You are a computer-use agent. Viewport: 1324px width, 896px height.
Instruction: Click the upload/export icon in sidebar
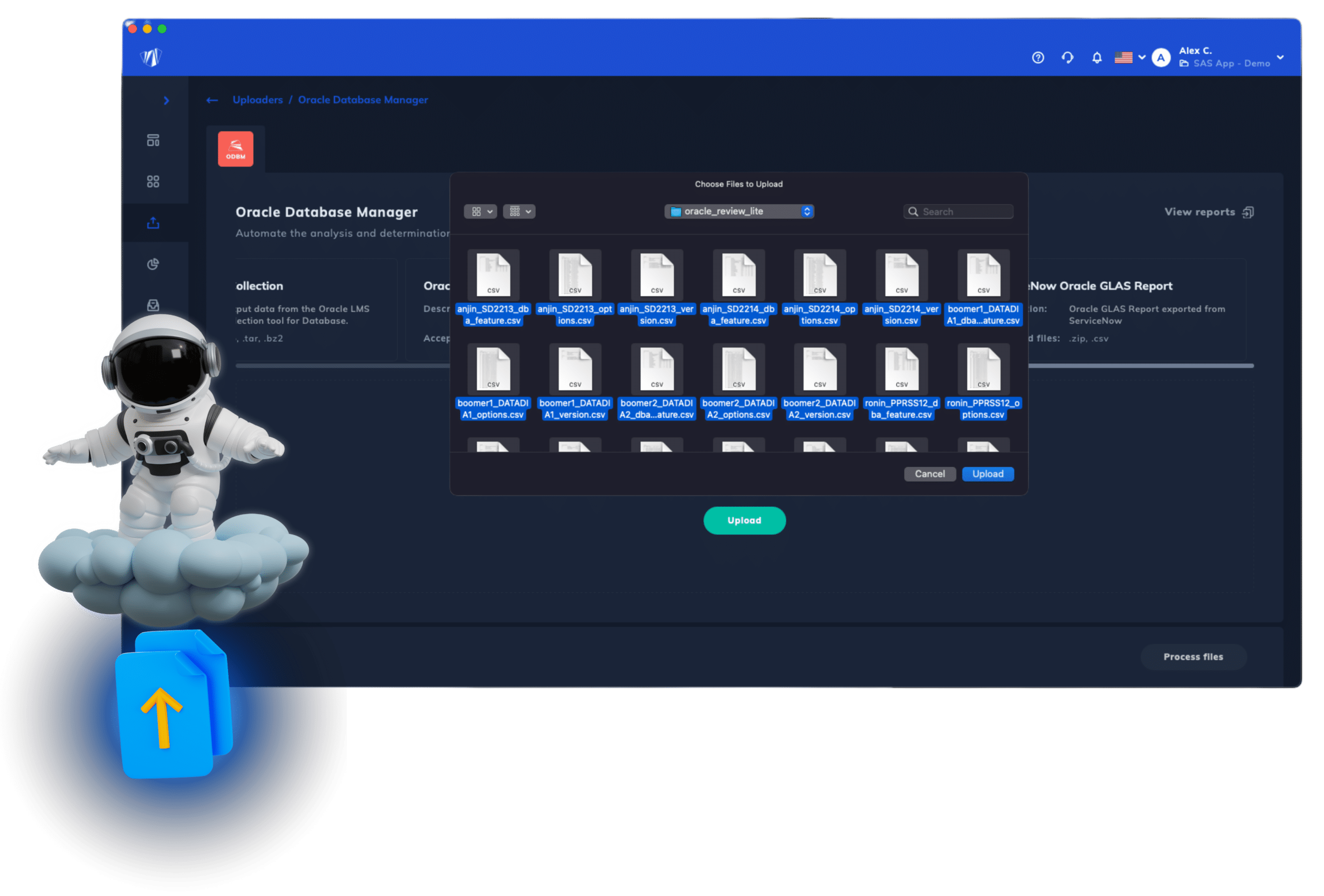155,222
